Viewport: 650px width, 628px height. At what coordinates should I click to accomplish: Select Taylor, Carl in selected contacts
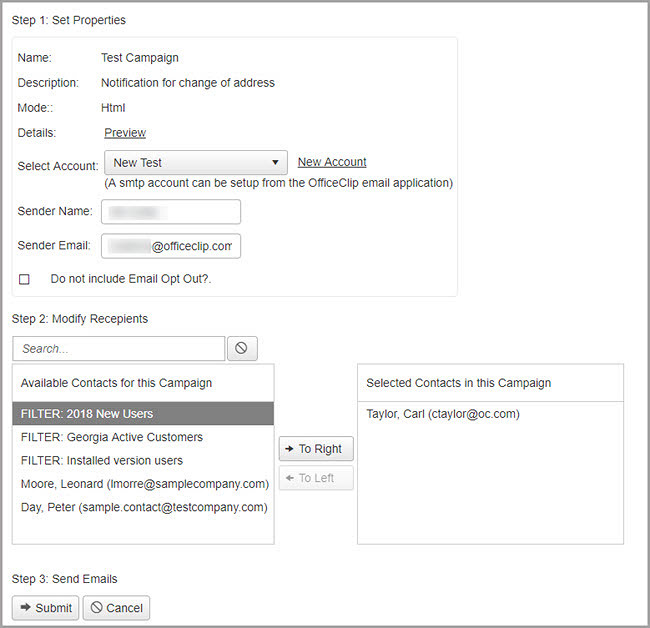click(442, 414)
